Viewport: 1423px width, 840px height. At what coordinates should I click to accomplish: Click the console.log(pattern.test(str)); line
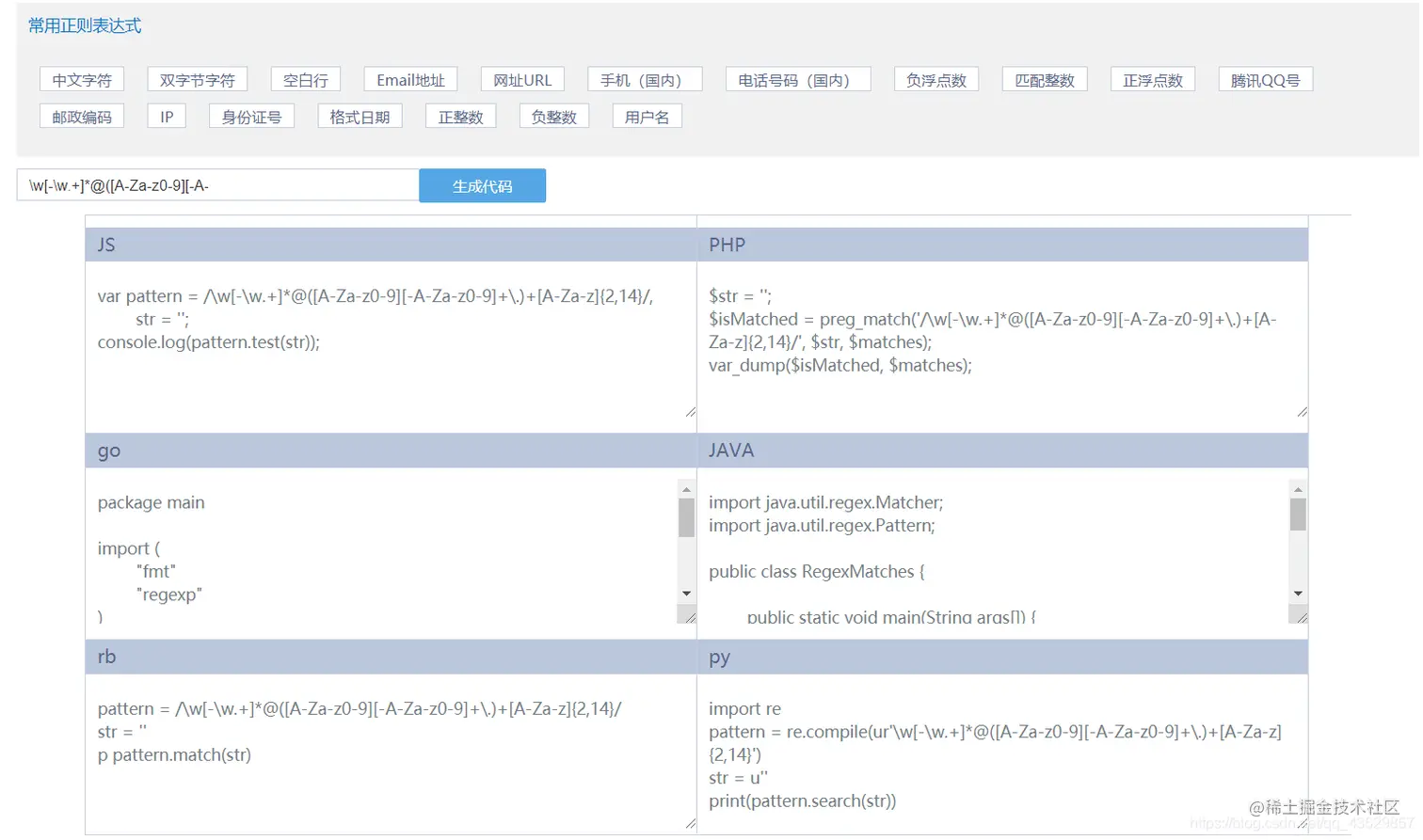click(209, 342)
